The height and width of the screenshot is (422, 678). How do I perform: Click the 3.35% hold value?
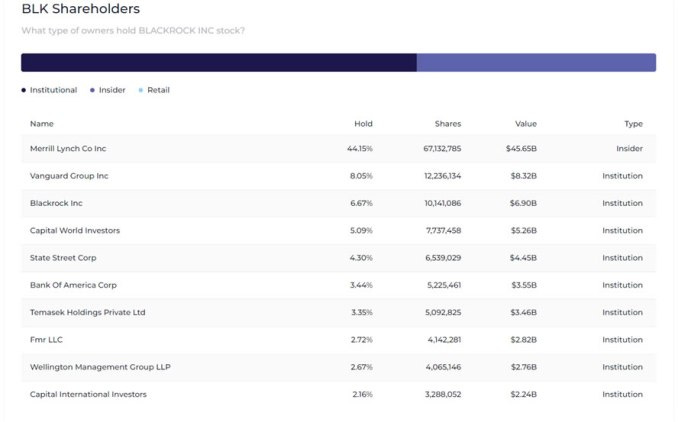[361, 312]
